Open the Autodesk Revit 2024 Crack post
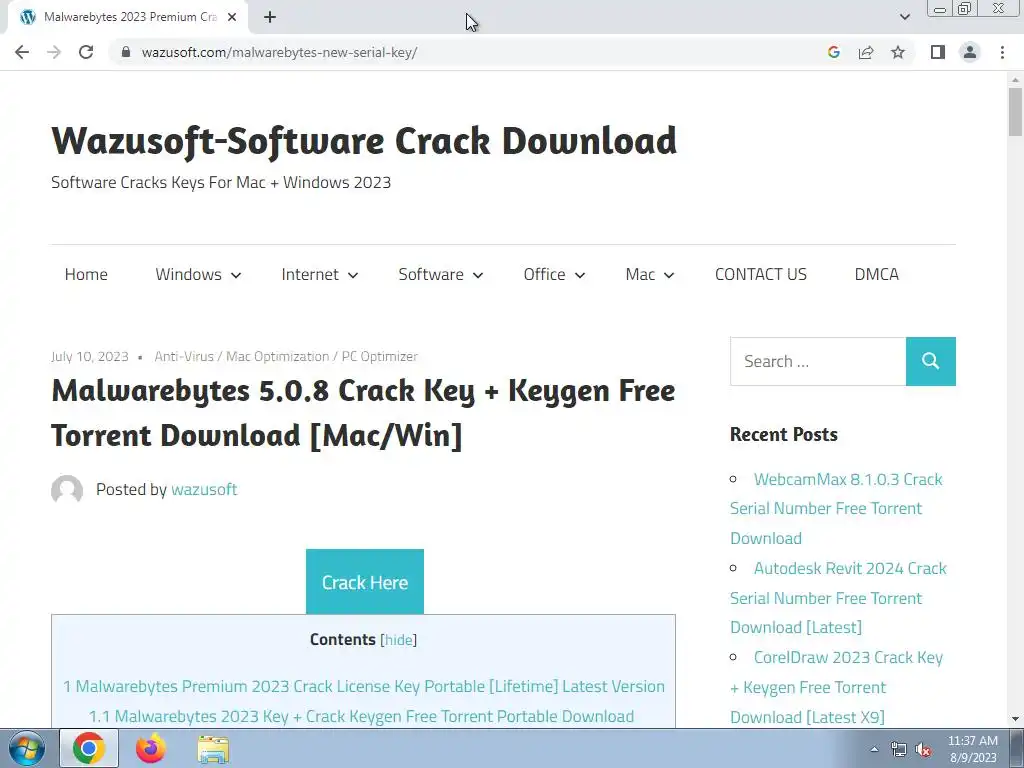This screenshot has height=768, width=1024. click(839, 598)
